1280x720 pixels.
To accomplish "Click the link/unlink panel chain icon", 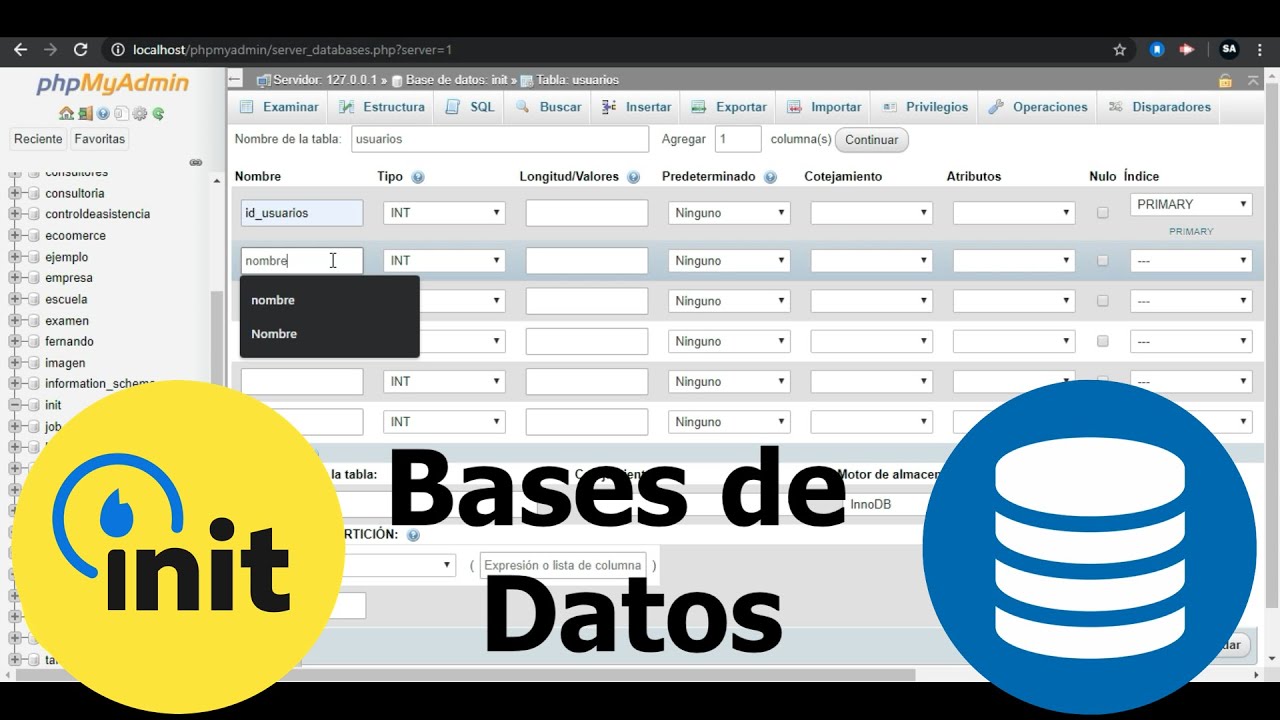I will click(196, 162).
